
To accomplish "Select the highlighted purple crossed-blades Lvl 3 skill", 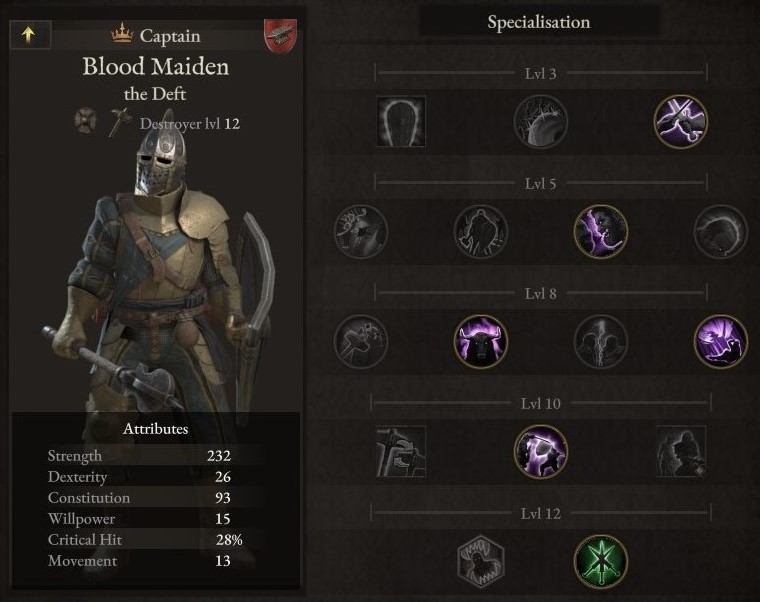I will pos(681,121).
